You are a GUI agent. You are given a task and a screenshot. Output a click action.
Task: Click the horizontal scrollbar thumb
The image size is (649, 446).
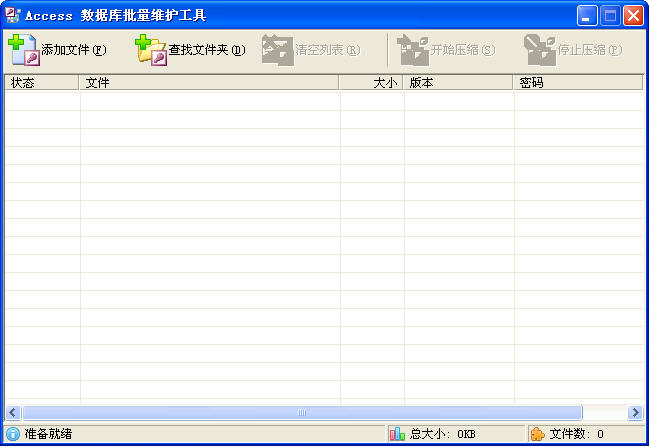(301, 412)
